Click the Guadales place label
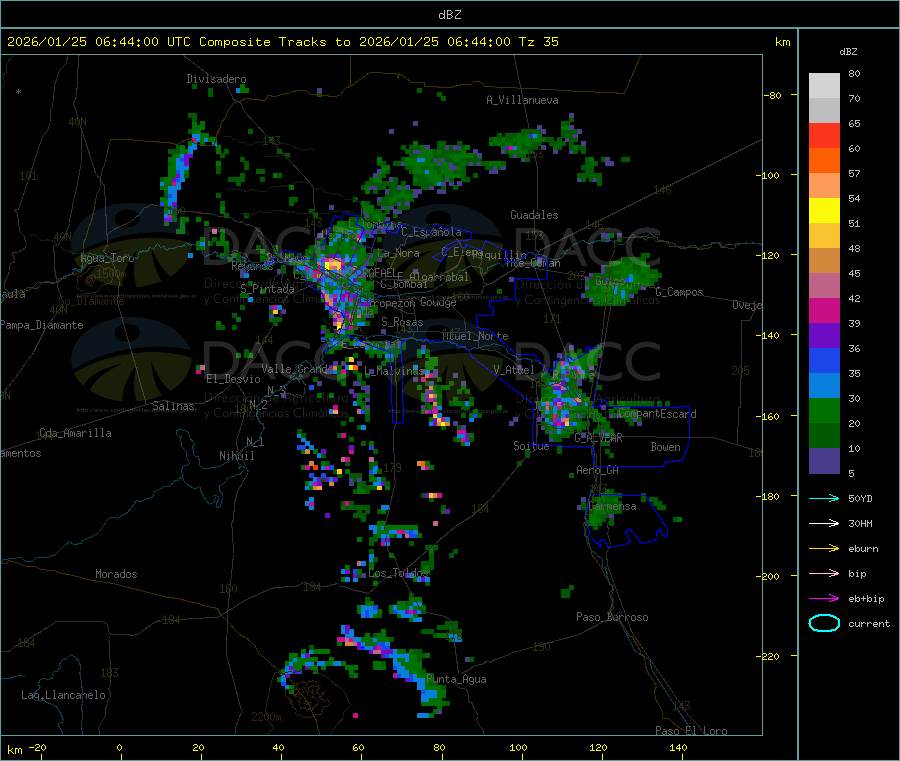The width and height of the screenshot is (900, 761). point(534,215)
